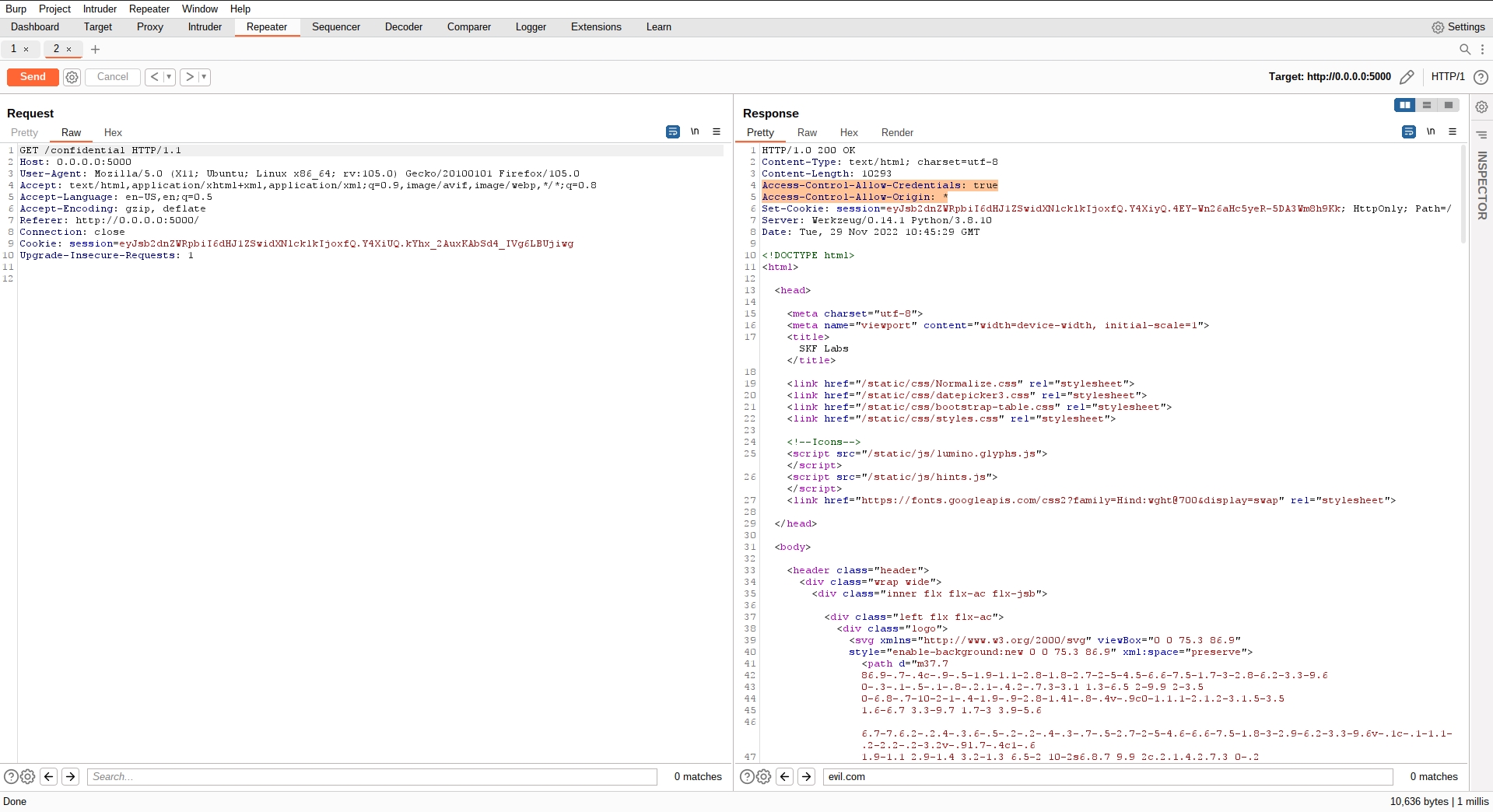
Task: Open the HTTP/1 protocol selector
Action: [x=1447, y=77]
